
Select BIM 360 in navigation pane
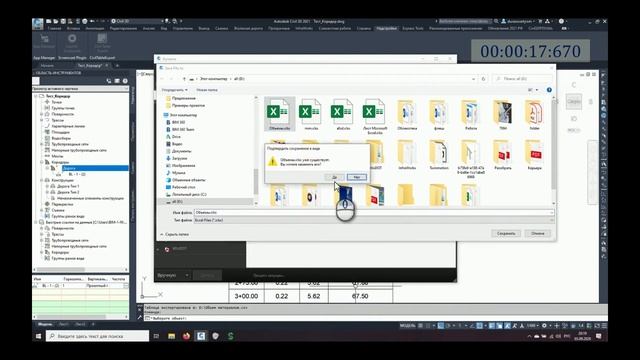tap(176, 122)
